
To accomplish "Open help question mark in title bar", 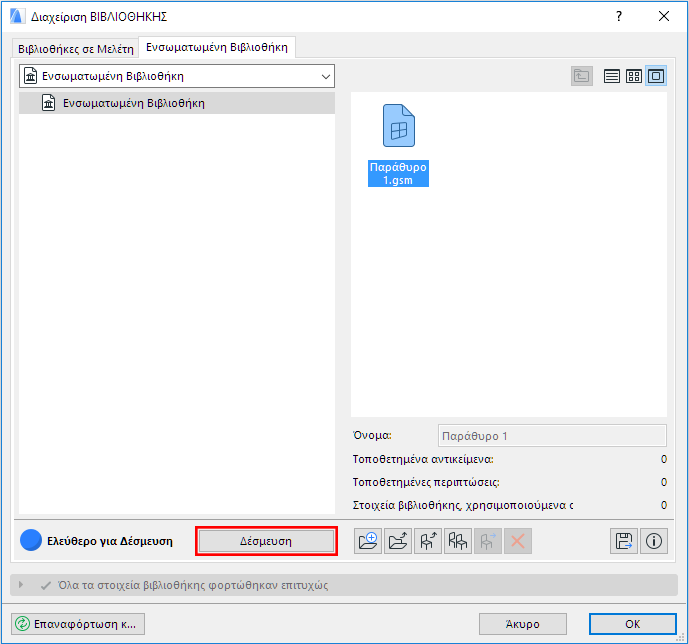I will [619, 16].
